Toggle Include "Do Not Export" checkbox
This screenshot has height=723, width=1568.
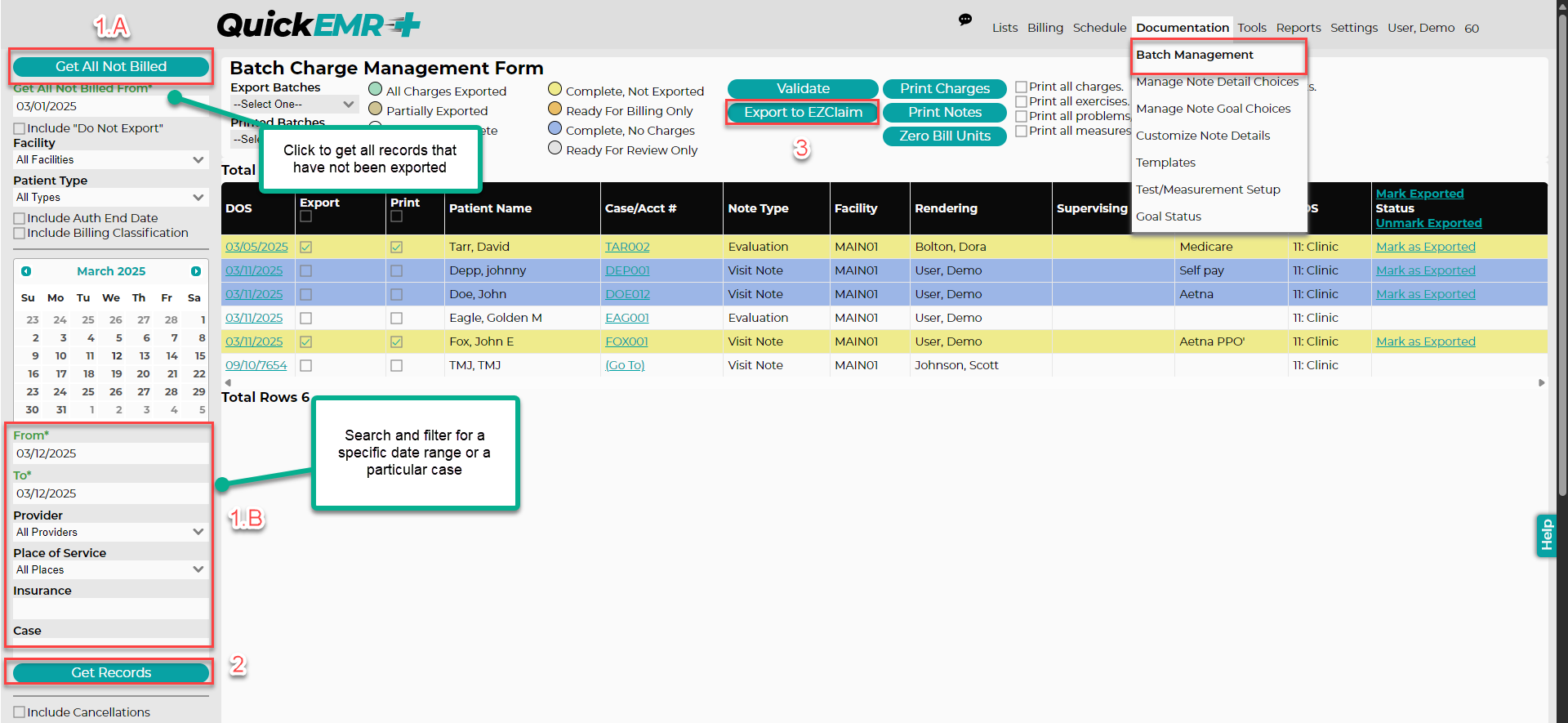20,128
